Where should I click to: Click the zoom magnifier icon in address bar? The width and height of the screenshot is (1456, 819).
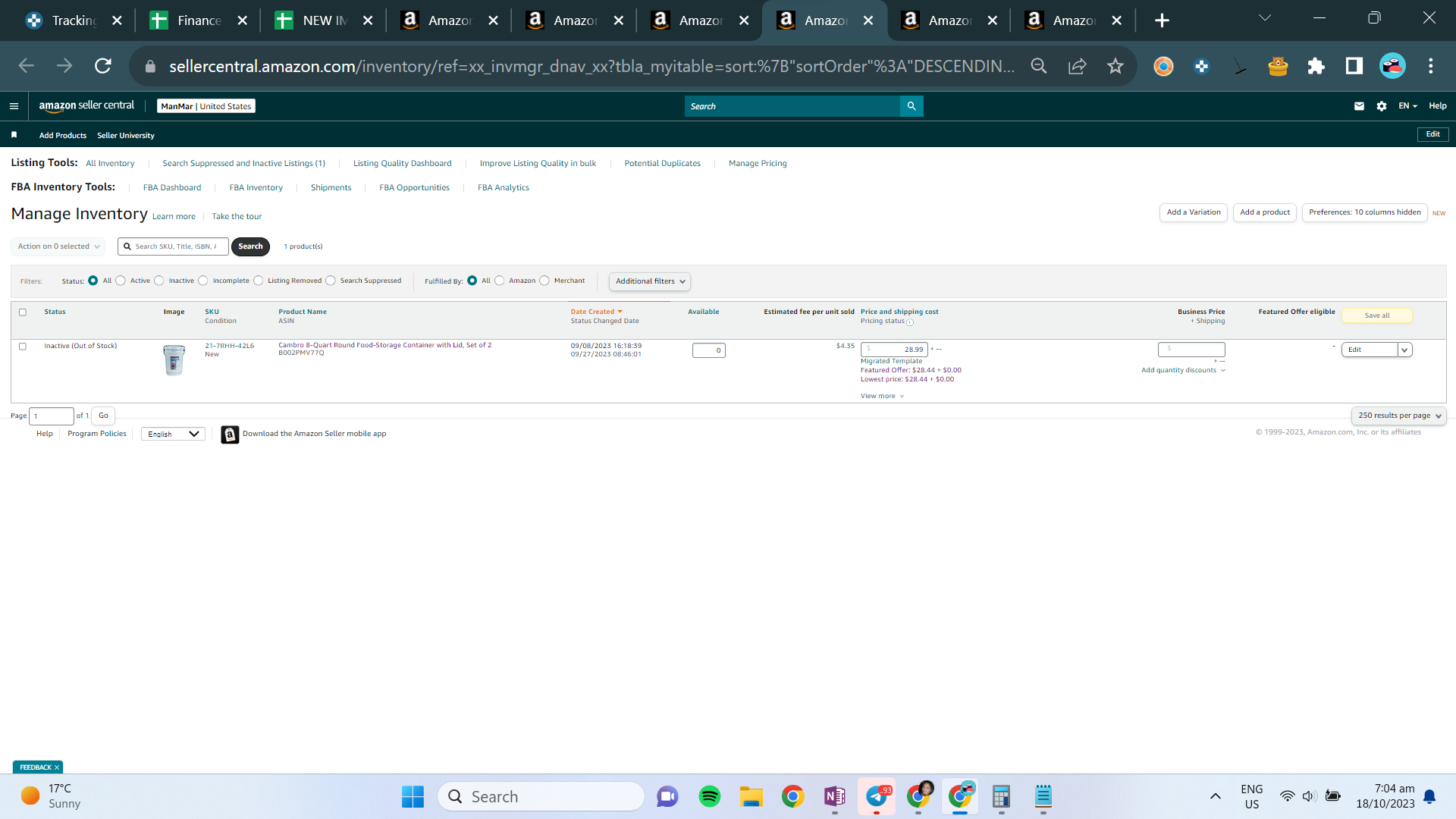(1039, 66)
